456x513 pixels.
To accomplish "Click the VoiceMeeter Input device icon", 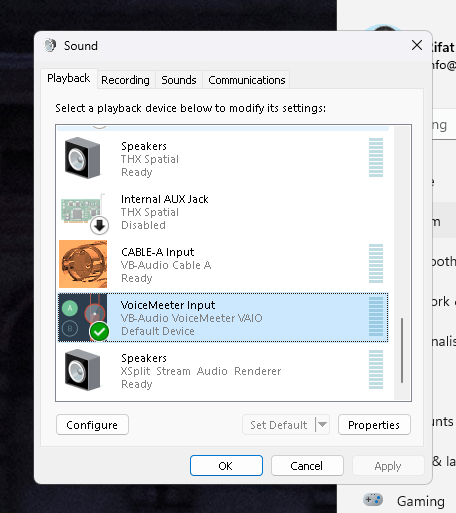I will [x=83, y=317].
